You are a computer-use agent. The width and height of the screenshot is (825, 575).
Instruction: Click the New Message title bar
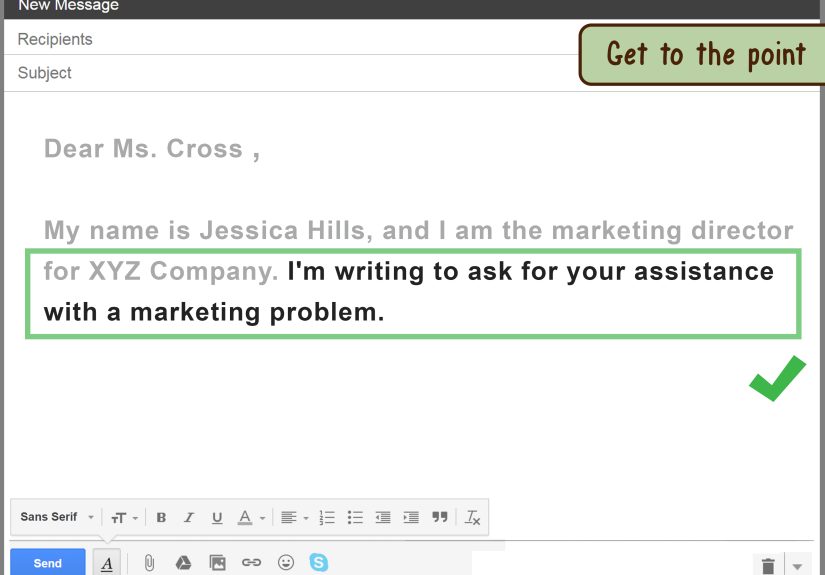click(x=412, y=8)
